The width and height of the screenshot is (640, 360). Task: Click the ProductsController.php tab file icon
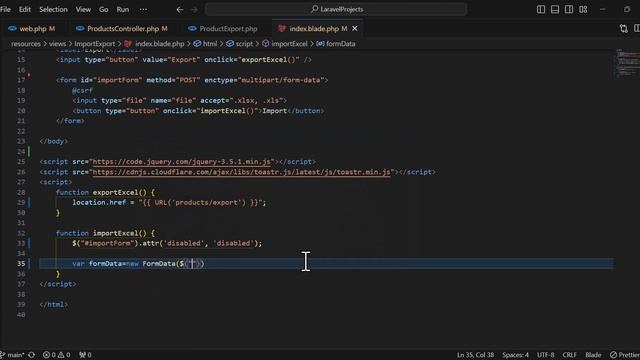pyautogui.click(x=80, y=29)
